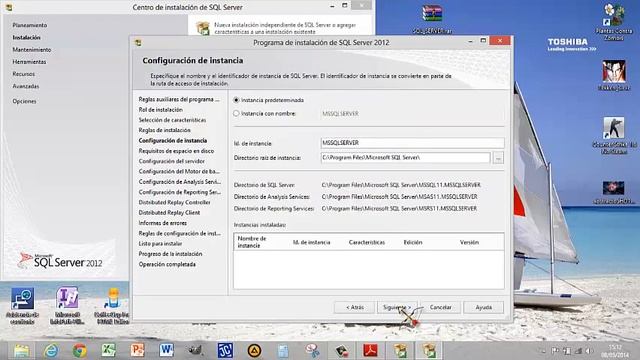
Task: Click the Reglas de instalación step
Action: pos(164,130)
